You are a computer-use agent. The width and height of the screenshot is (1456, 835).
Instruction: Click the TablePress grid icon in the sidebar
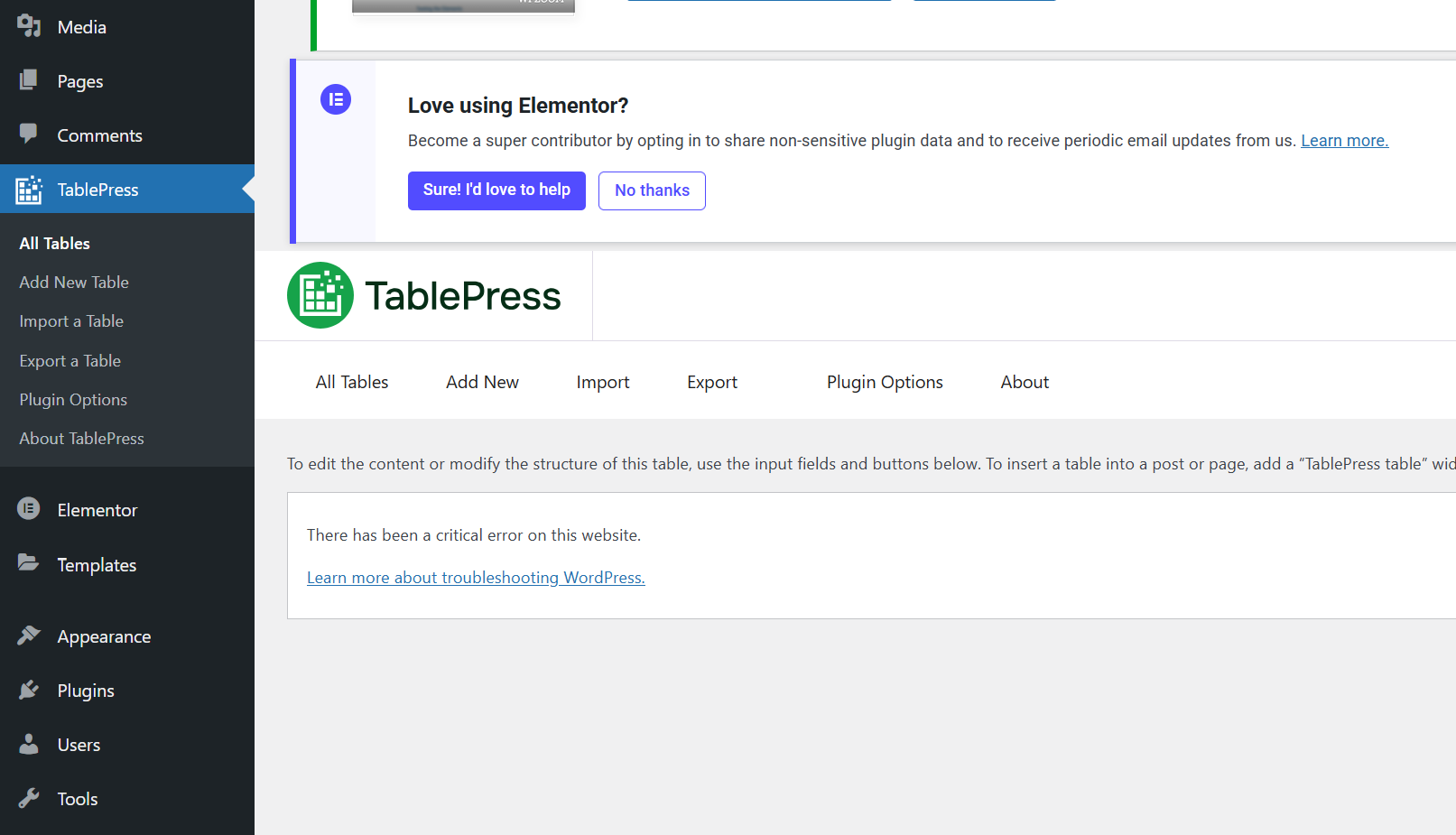pos(29,190)
